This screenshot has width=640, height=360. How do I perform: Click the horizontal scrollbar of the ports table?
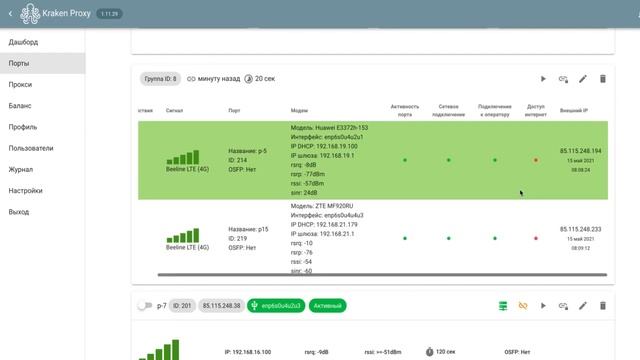tap(382, 275)
